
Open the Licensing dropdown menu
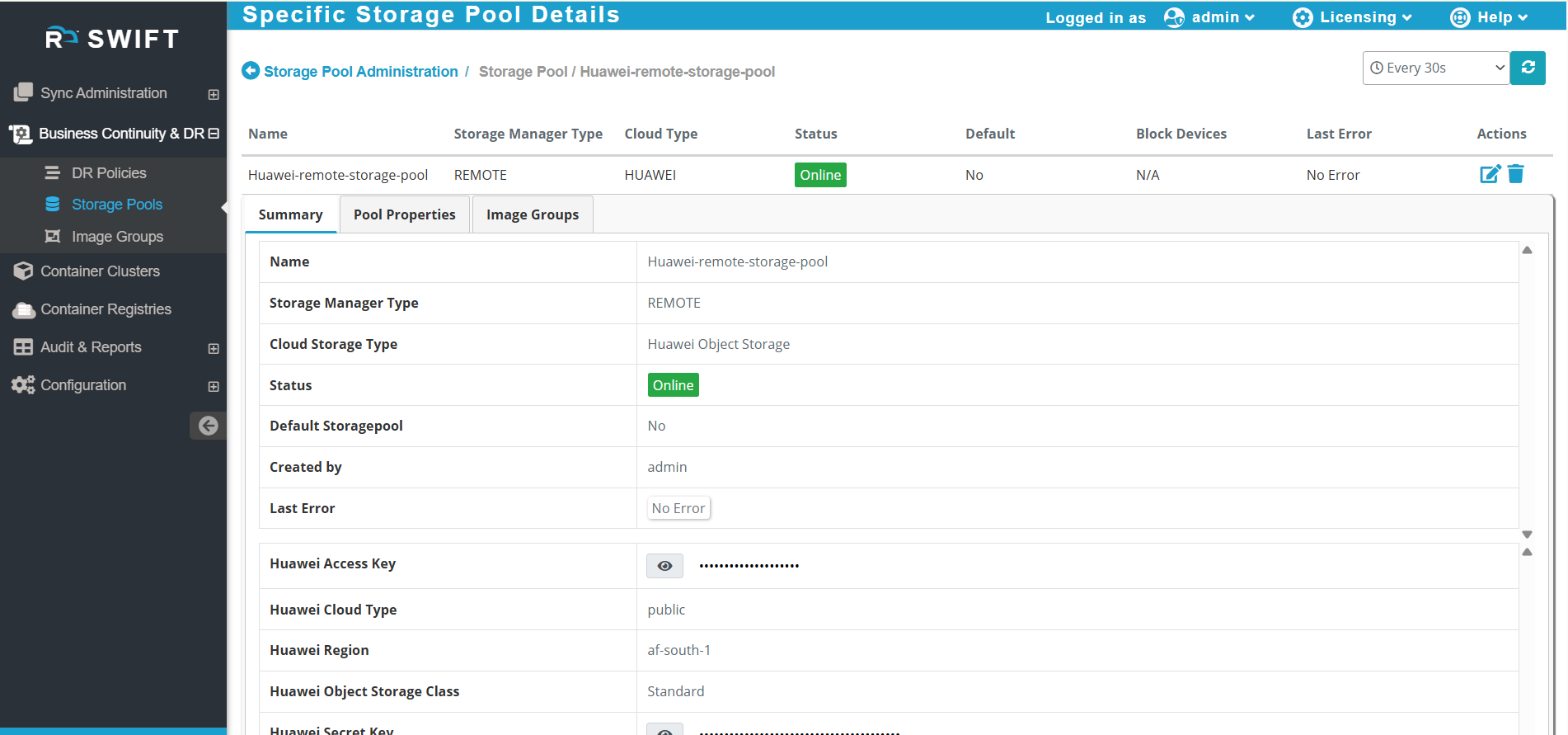coord(1365,17)
